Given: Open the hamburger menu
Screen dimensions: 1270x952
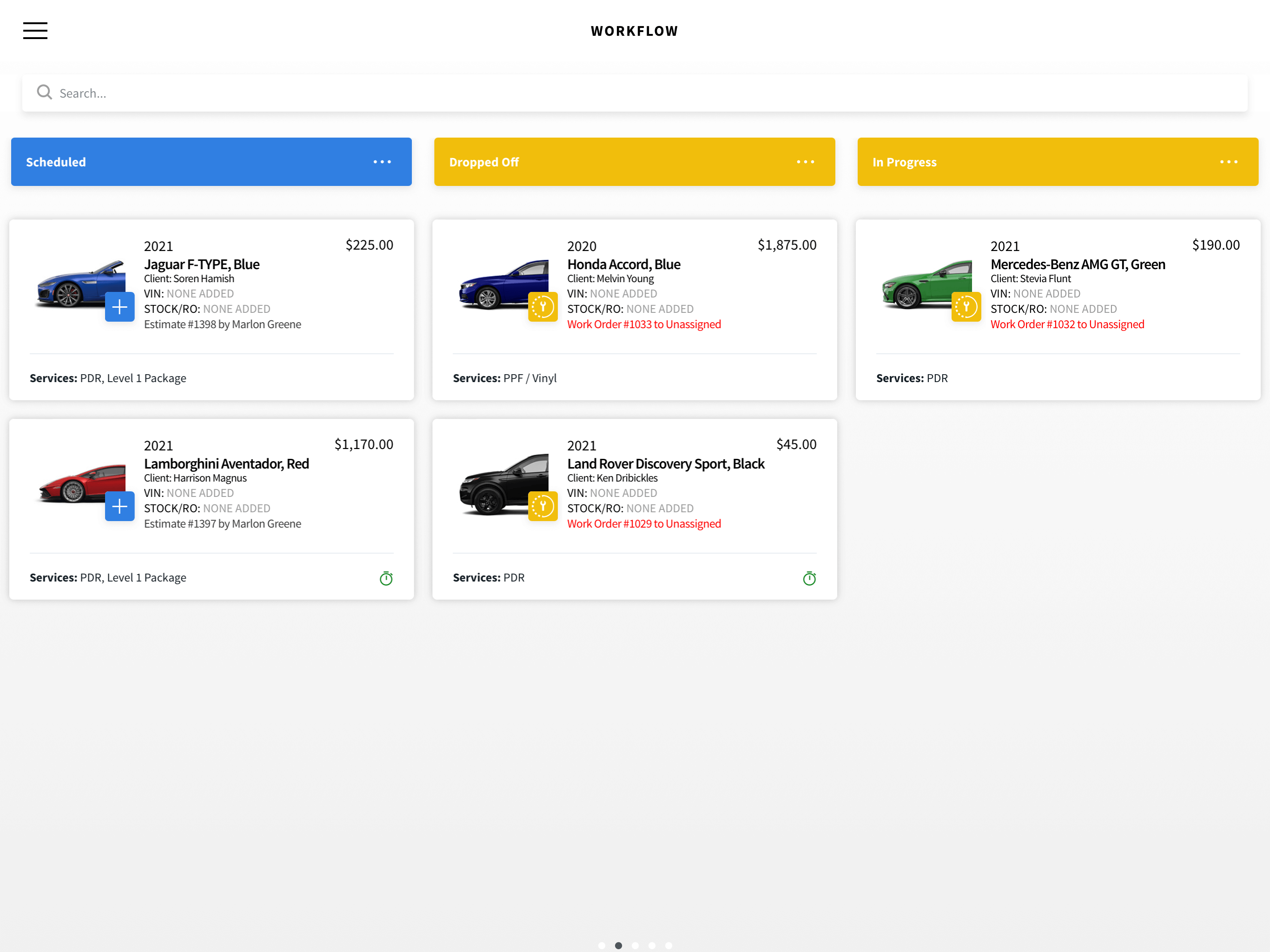Looking at the screenshot, I should point(35,30).
